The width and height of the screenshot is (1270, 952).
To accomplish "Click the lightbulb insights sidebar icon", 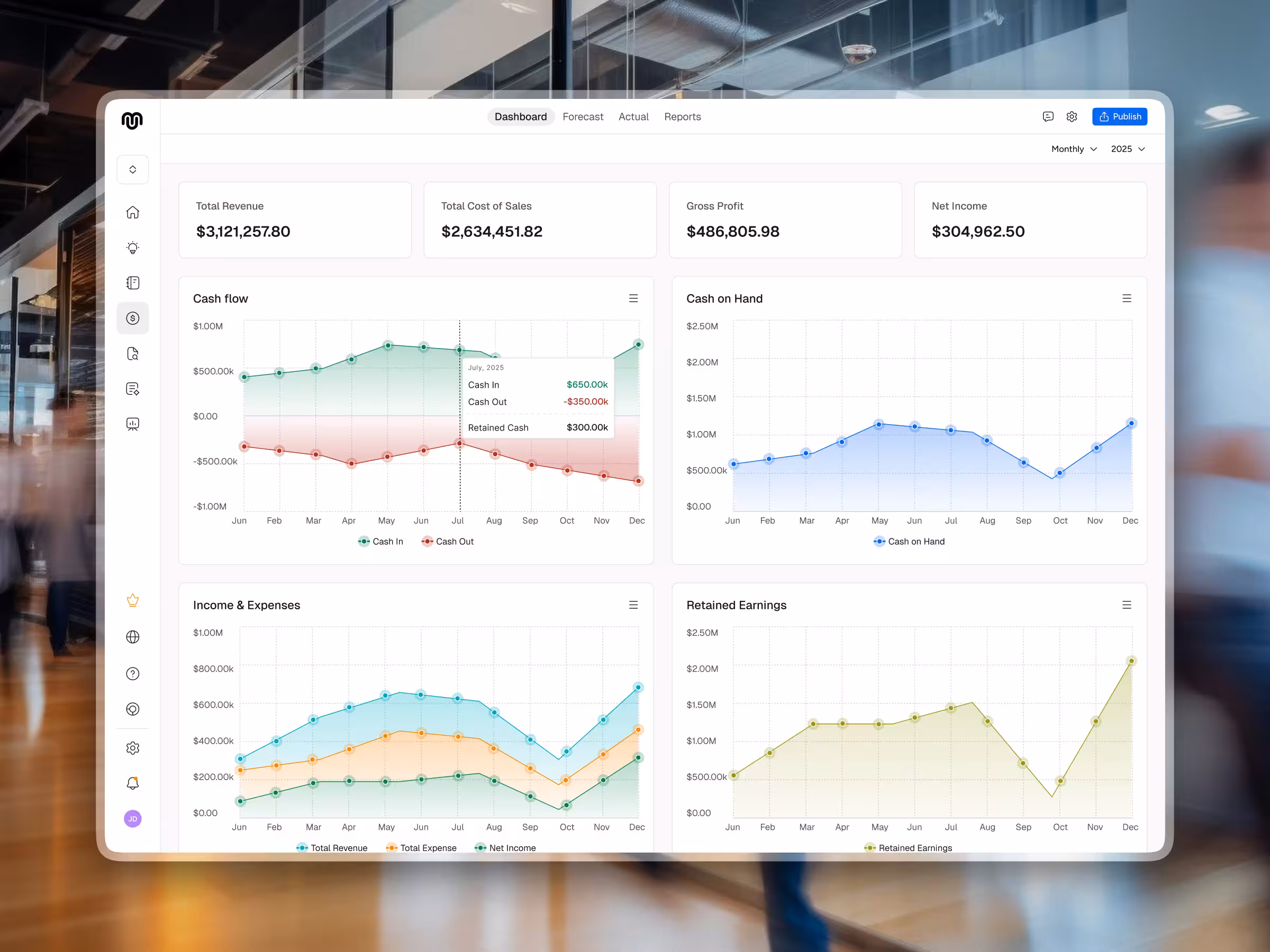I will click(x=133, y=248).
